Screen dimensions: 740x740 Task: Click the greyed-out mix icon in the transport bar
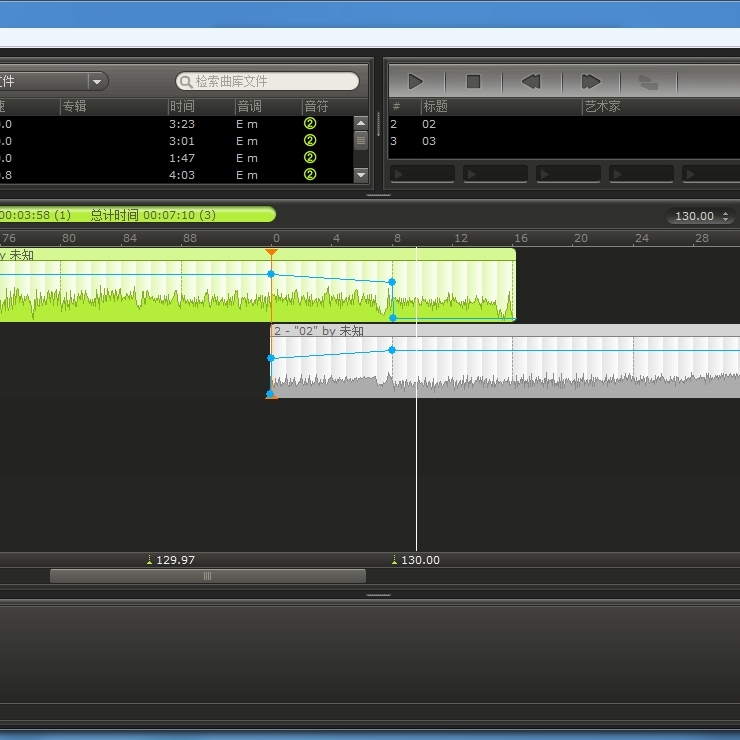click(x=648, y=82)
